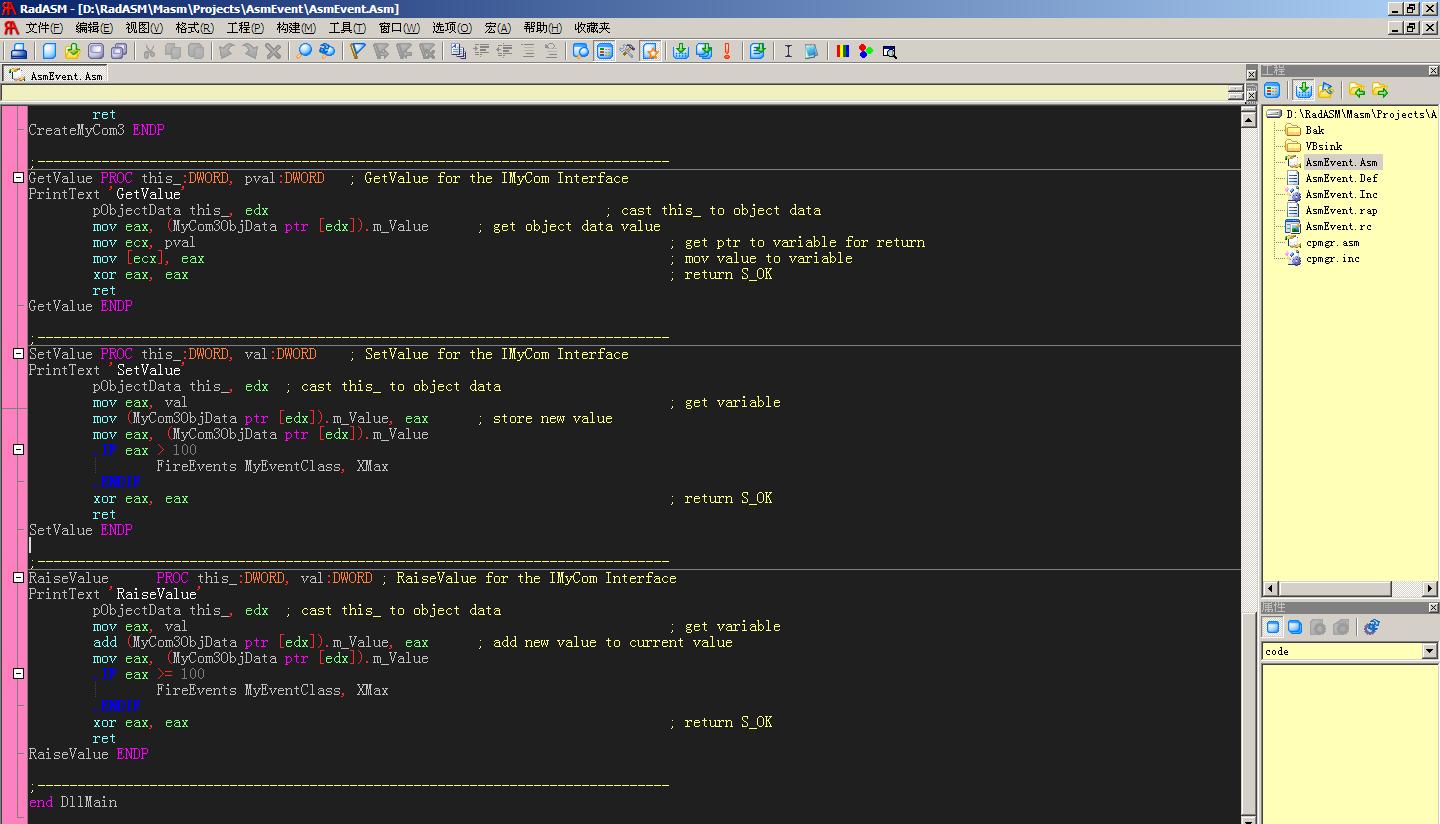
Task: Click the first blue properties panel button
Action: (x=1273, y=627)
